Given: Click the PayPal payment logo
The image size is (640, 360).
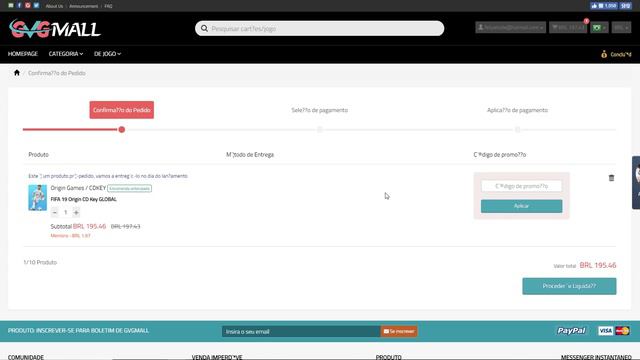Looking at the screenshot, I should coord(571,331).
